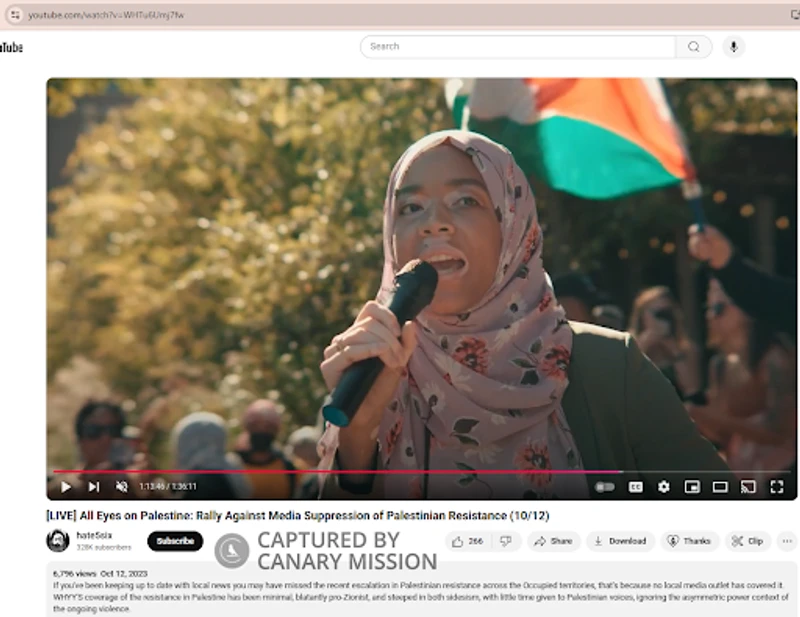800x617 pixels.
Task: Enter full screen mode
Action: (x=777, y=487)
